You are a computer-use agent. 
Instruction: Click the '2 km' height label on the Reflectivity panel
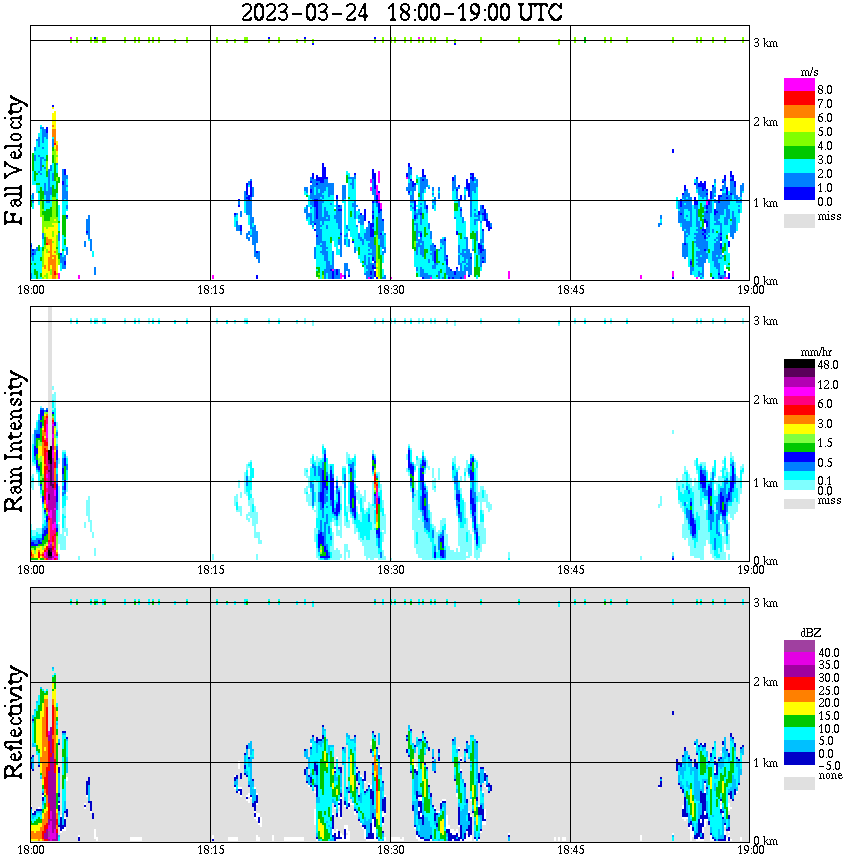click(x=765, y=682)
